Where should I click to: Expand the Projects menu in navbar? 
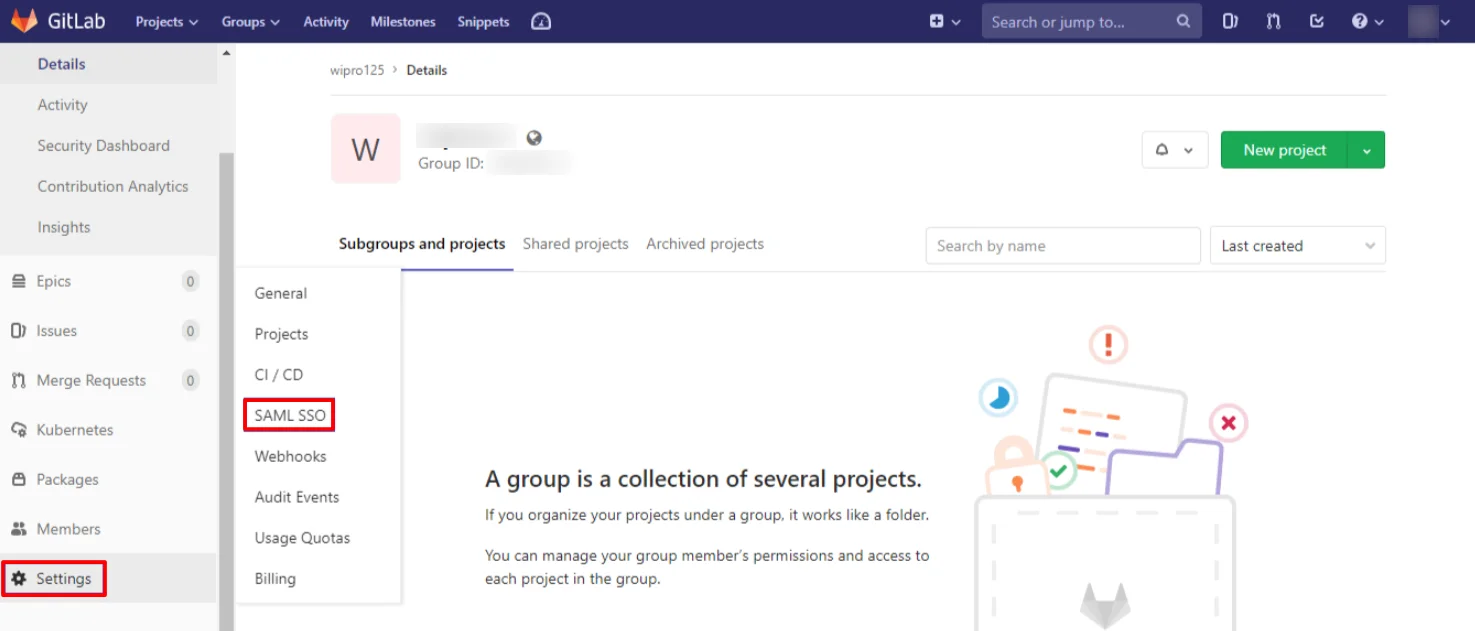166,21
